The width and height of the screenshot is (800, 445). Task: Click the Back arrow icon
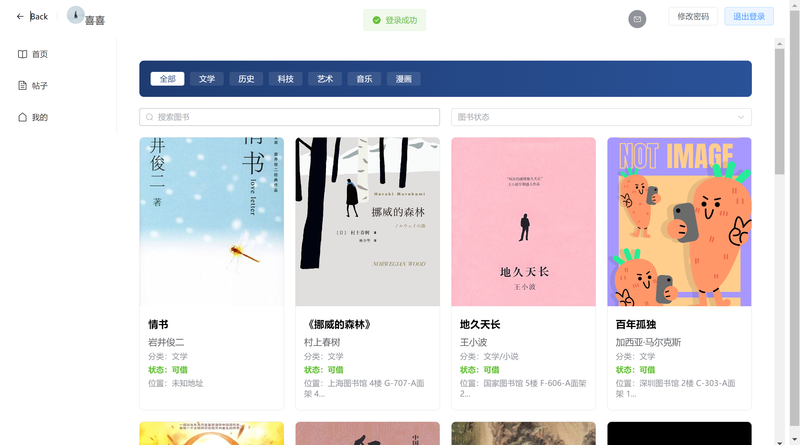[20, 16]
